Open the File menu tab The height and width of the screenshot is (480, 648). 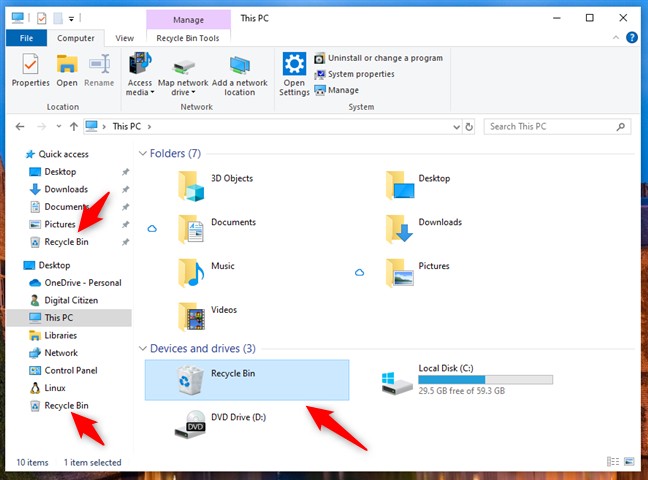(25, 38)
